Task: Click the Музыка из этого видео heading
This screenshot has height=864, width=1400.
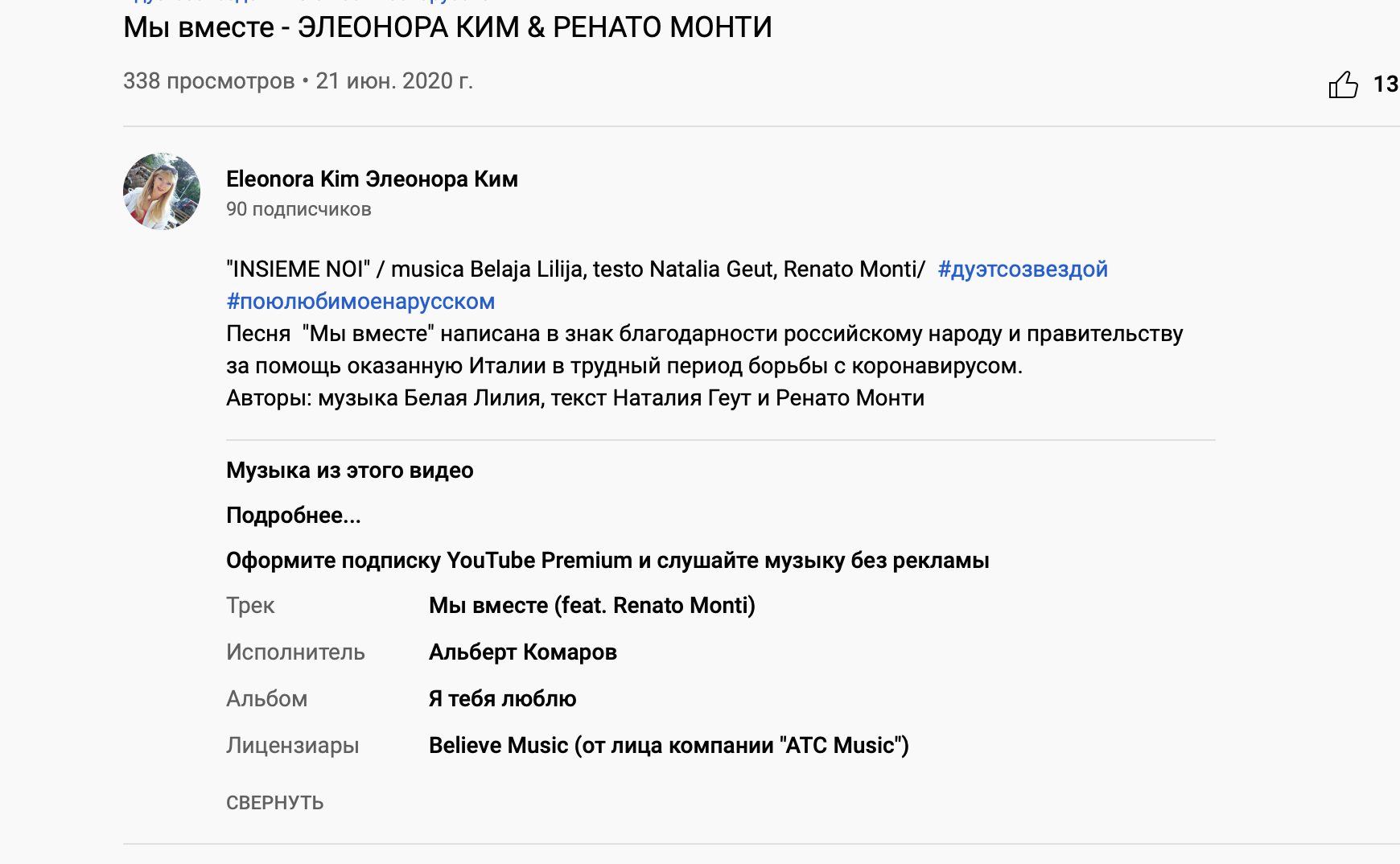Action: 349,470
